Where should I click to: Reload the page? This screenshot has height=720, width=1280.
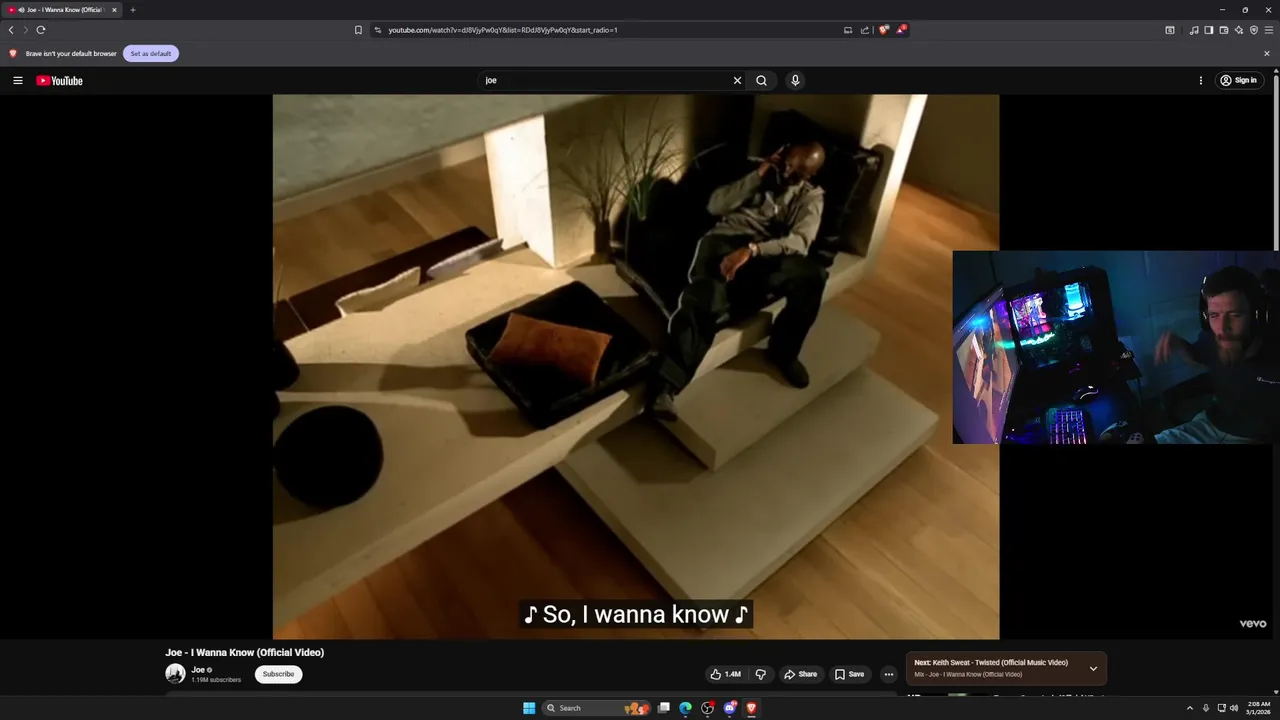[x=41, y=30]
